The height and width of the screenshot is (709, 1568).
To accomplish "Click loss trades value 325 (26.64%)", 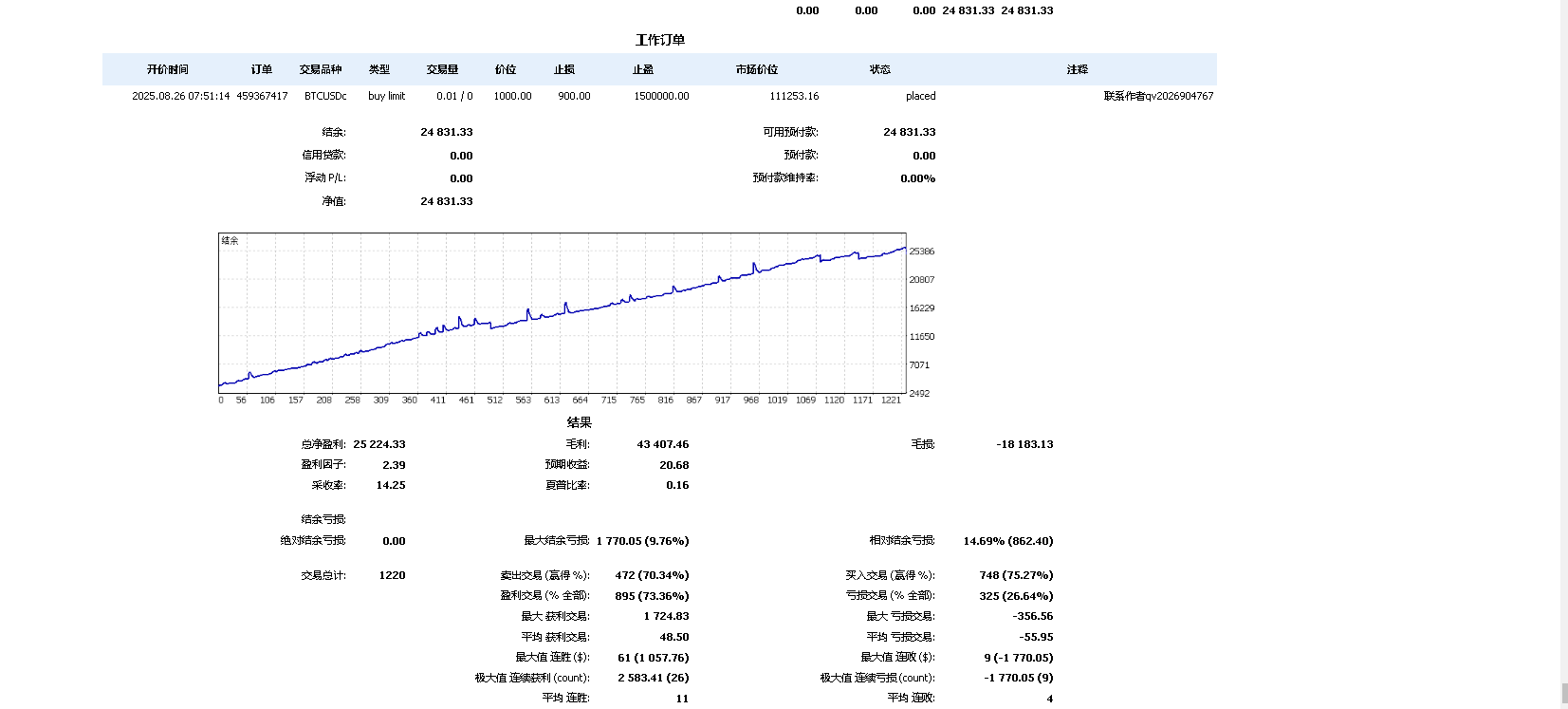I will (x=1016, y=596).
